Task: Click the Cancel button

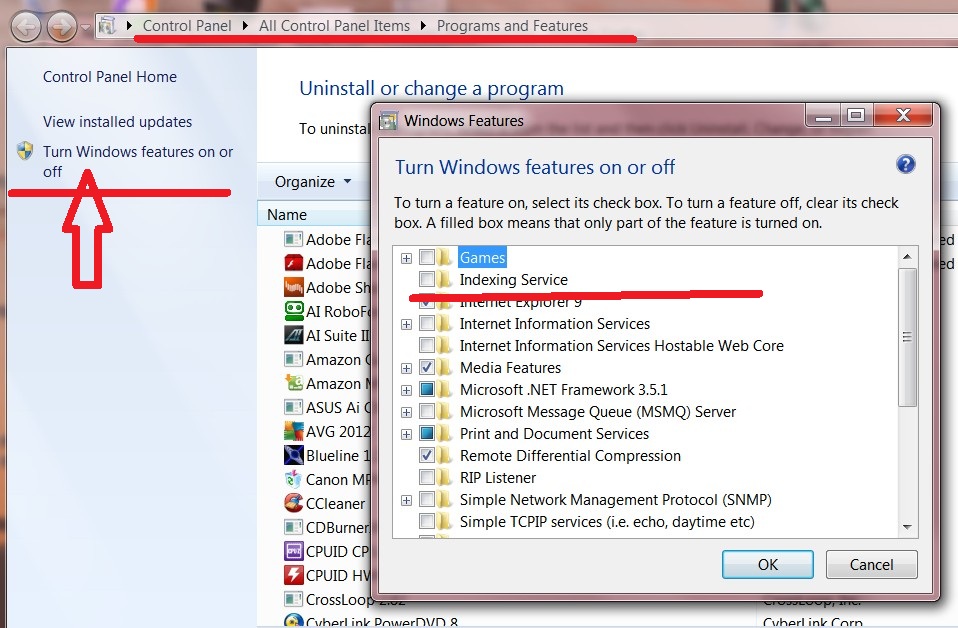Action: [871, 564]
